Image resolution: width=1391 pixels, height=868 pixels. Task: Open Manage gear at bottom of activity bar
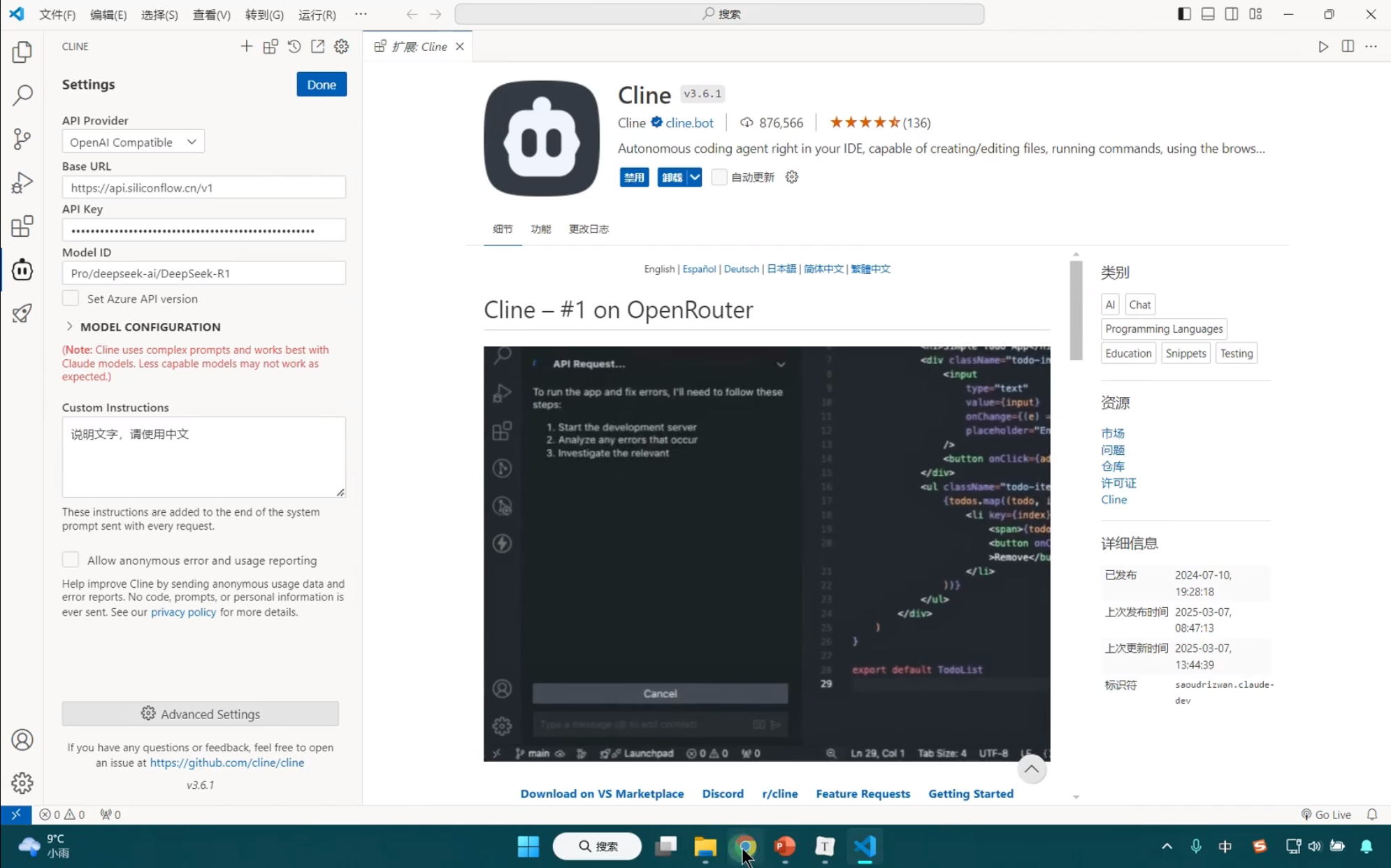pos(22,783)
